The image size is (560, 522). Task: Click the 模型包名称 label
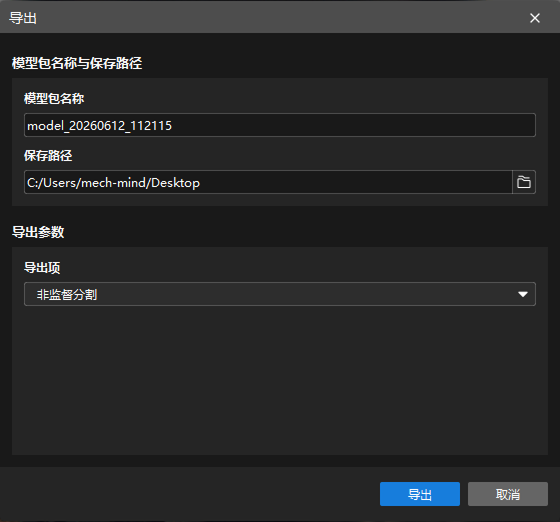pos(54,99)
